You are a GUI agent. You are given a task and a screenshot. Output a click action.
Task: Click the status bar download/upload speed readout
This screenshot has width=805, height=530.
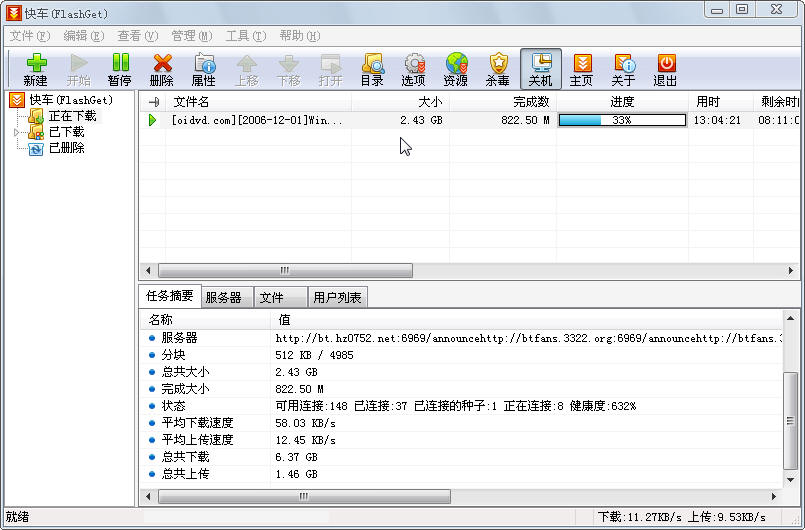point(681,517)
